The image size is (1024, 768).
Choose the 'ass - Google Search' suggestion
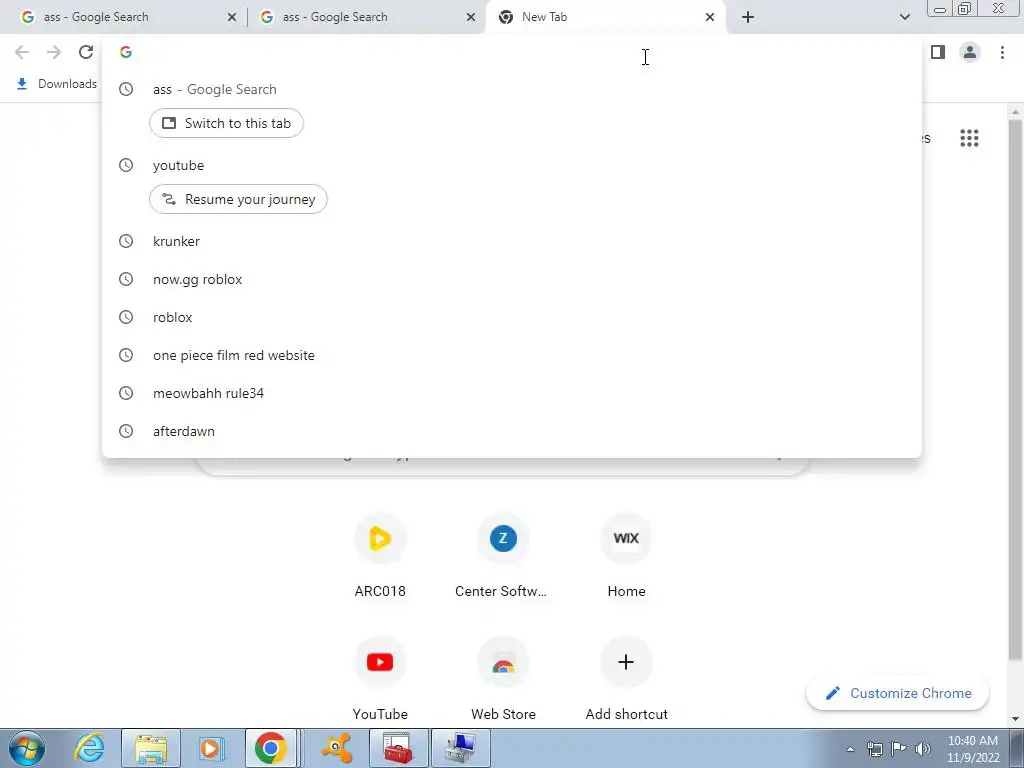coord(512,89)
